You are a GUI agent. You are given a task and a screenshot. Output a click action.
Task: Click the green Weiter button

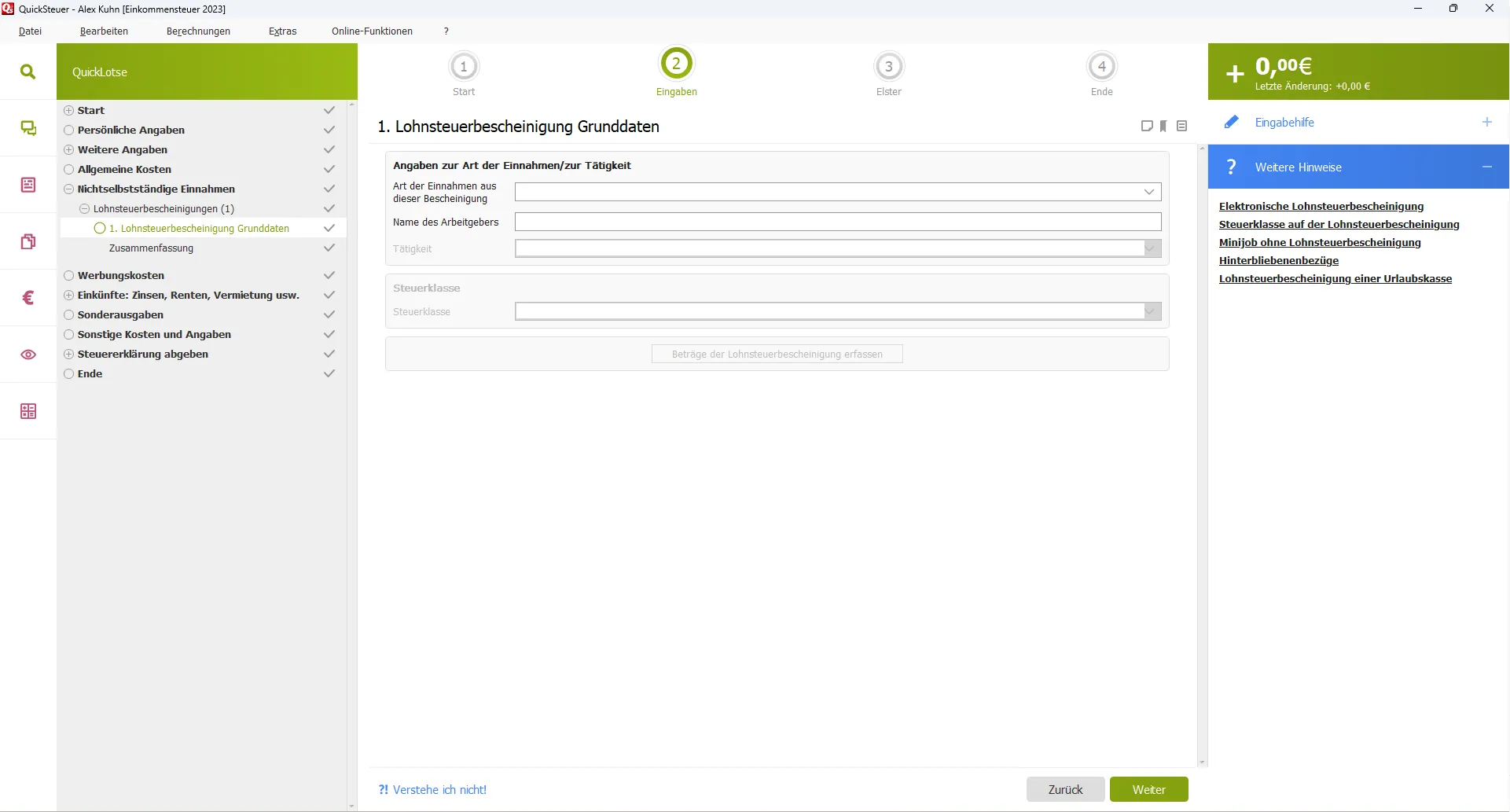tap(1148, 789)
